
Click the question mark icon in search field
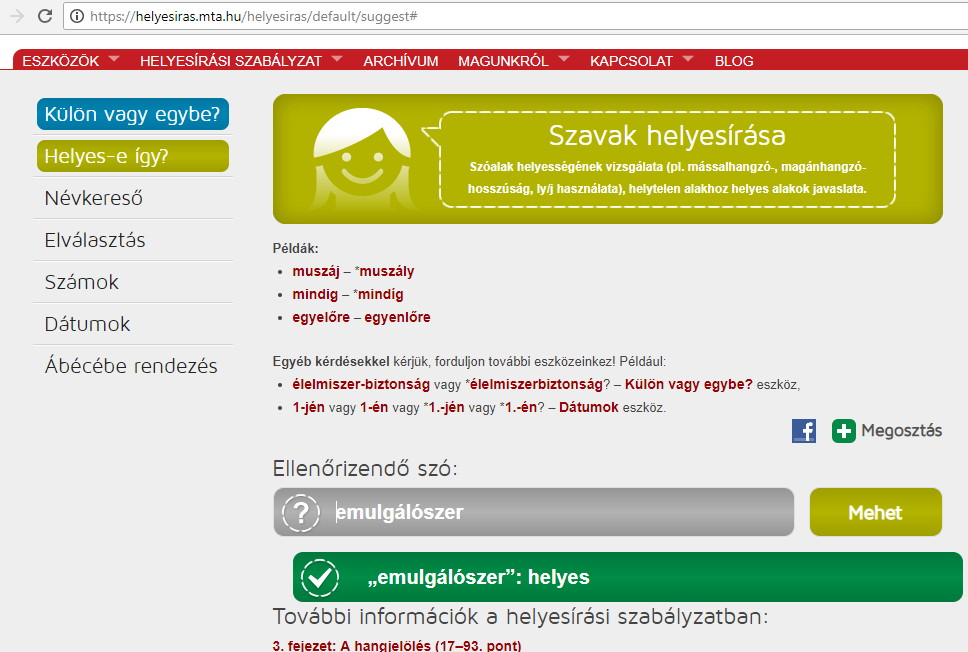point(301,513)
